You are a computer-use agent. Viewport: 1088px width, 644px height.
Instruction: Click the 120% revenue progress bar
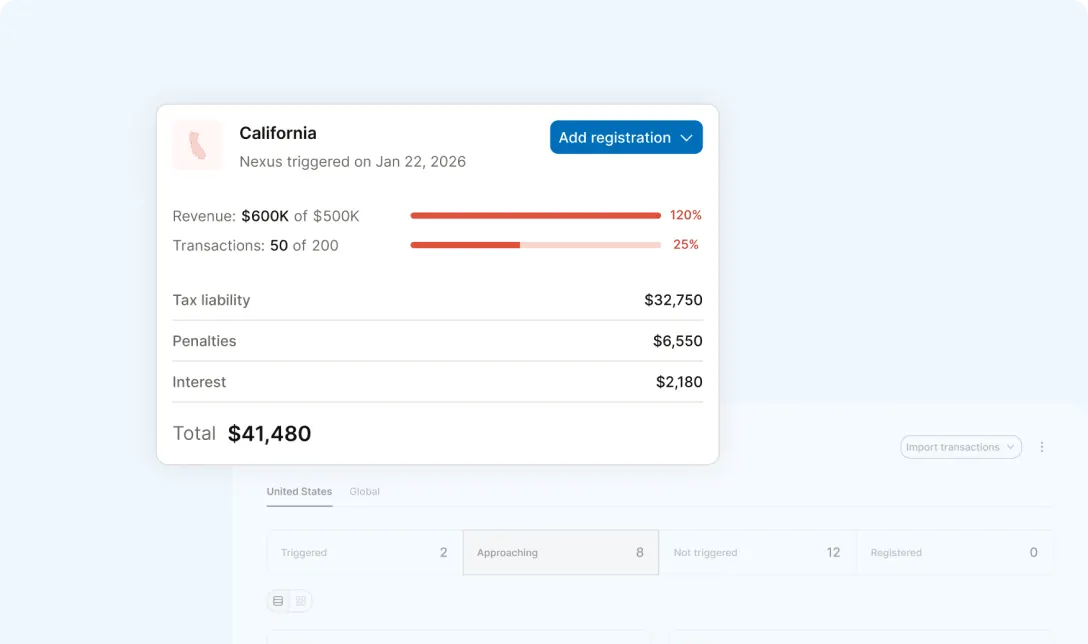click(535, 214)
